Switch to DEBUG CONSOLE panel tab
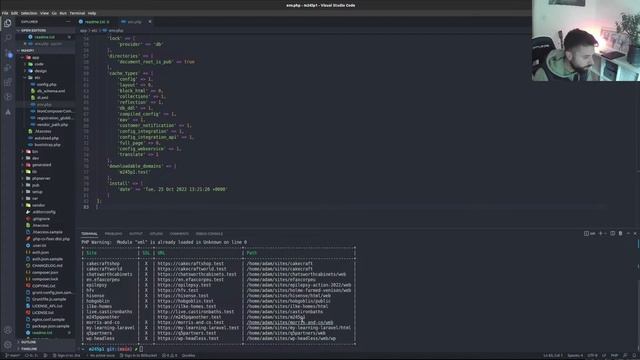This screenshot has width=640, height=360. pos(209,234)
